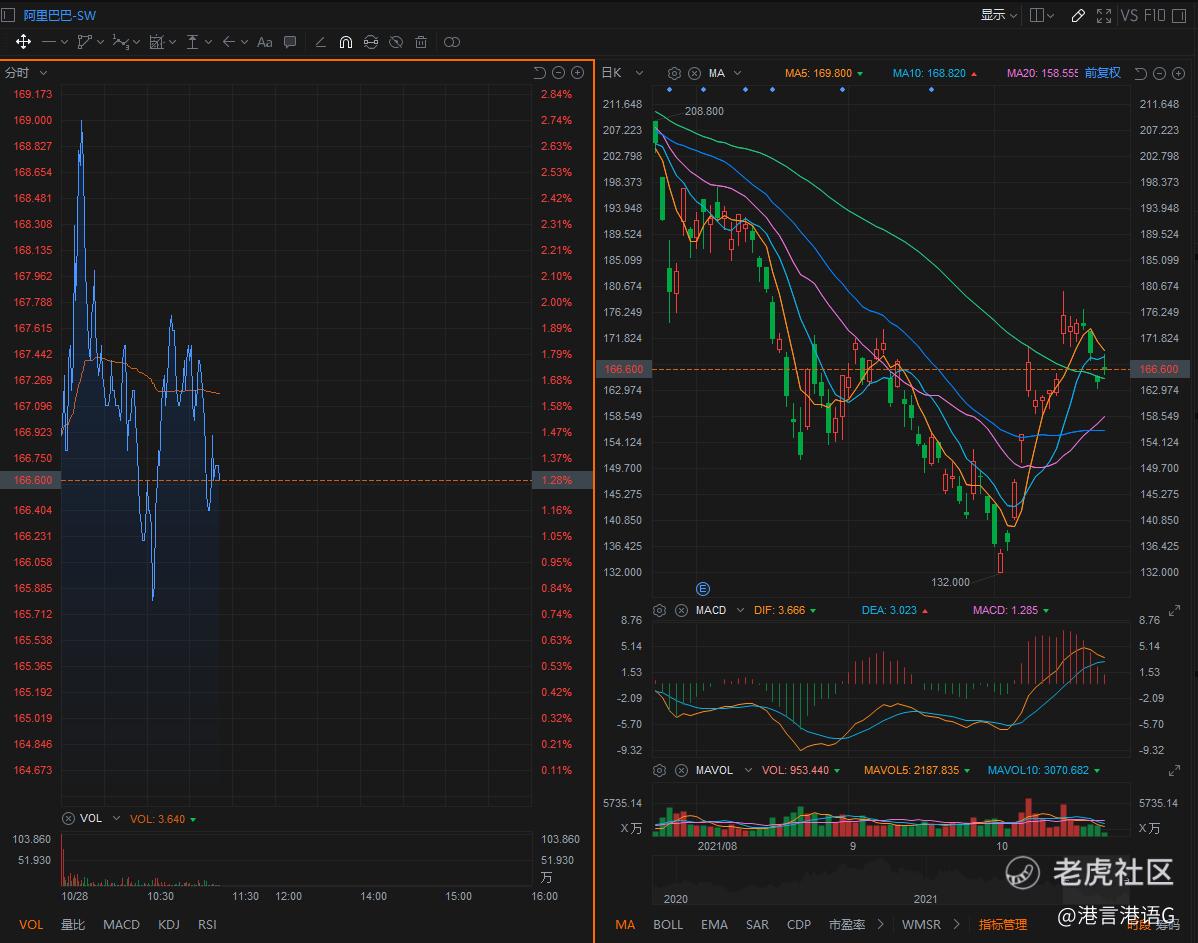Change MACD indicator type dropdown

pos(740,610)
